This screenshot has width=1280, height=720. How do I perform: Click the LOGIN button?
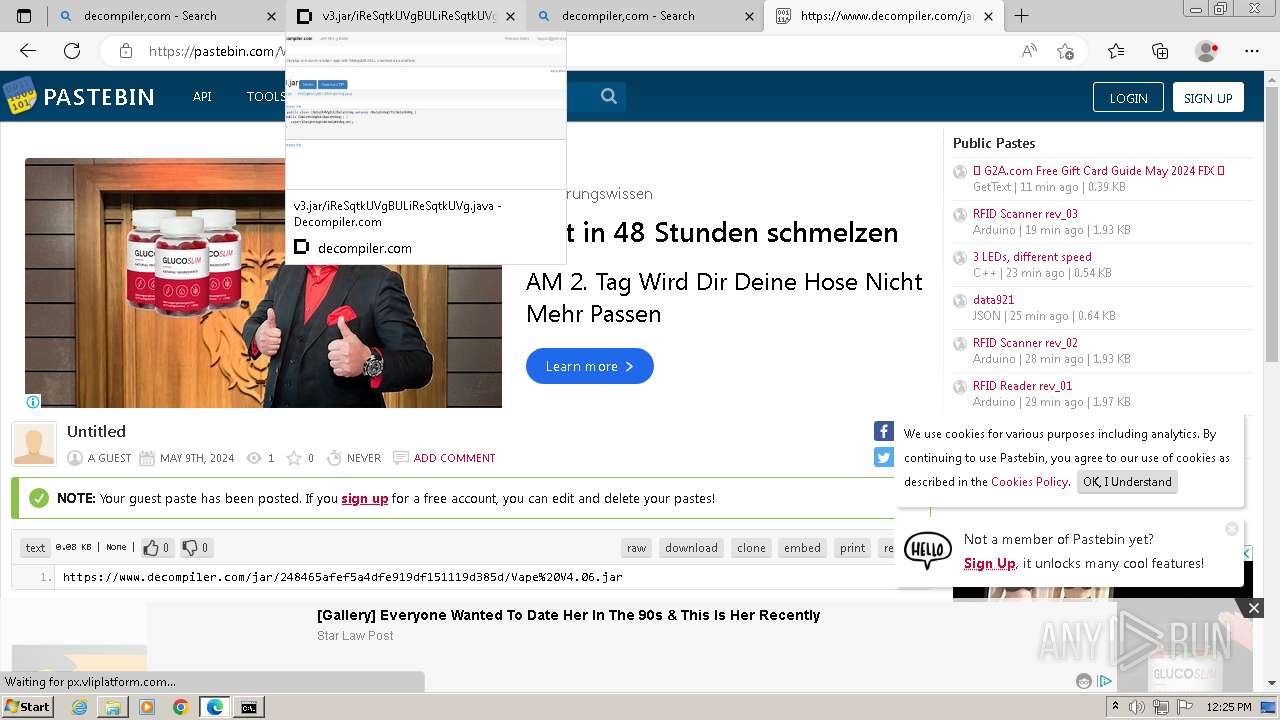pyautogui.click(x=1128, y=97)
